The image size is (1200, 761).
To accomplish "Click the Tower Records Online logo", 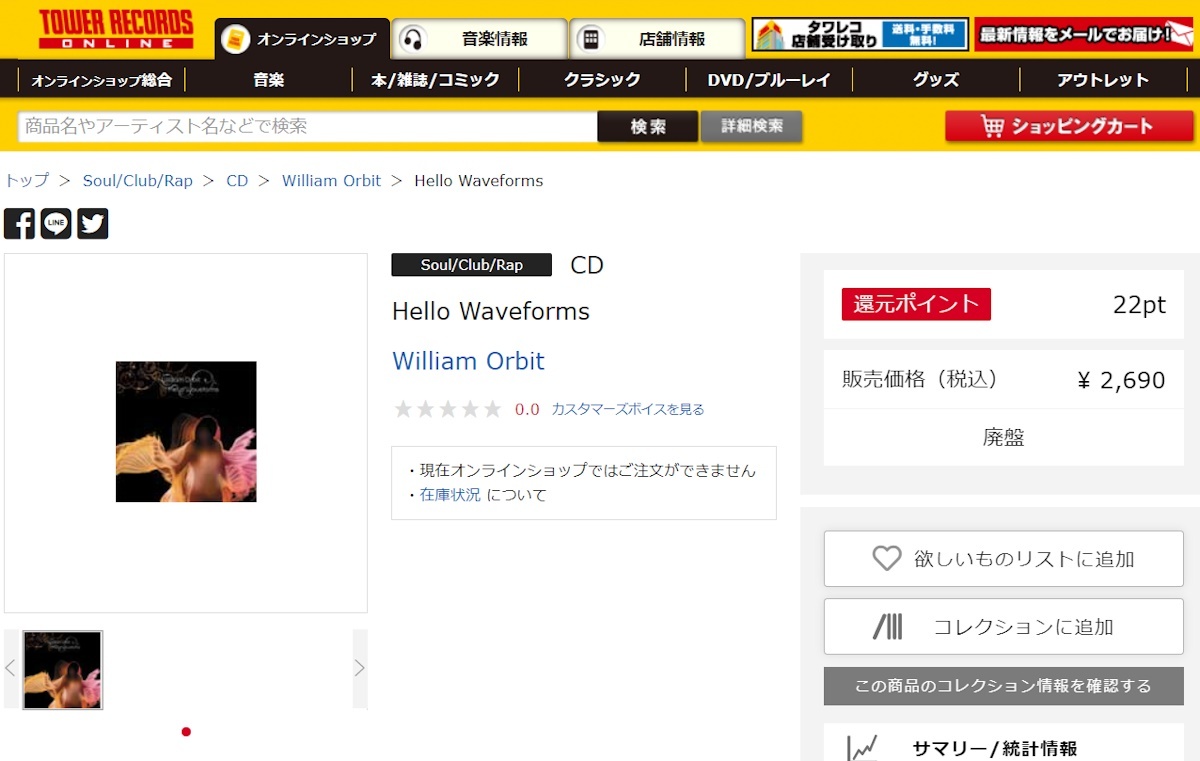I will pos(116,29).
